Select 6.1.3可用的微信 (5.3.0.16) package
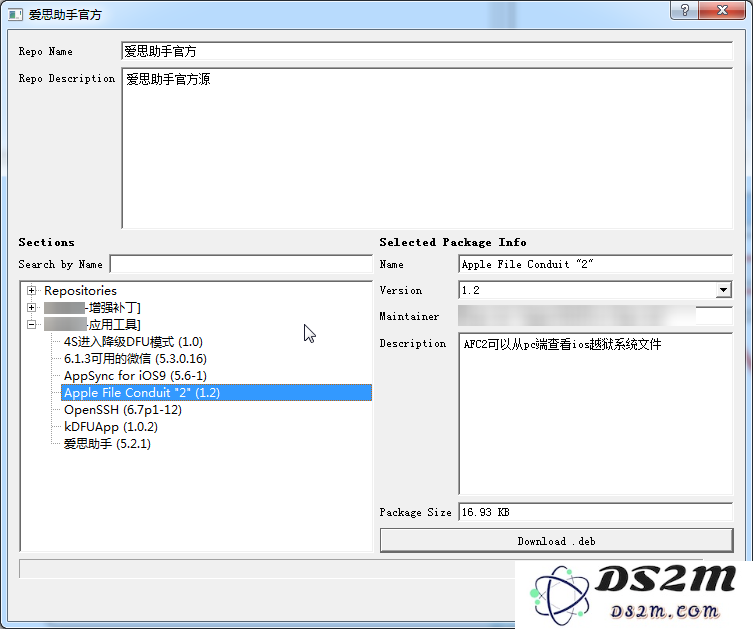Image resolution: width=753 pixels, height=629 pixels. (x=135, y=359)
